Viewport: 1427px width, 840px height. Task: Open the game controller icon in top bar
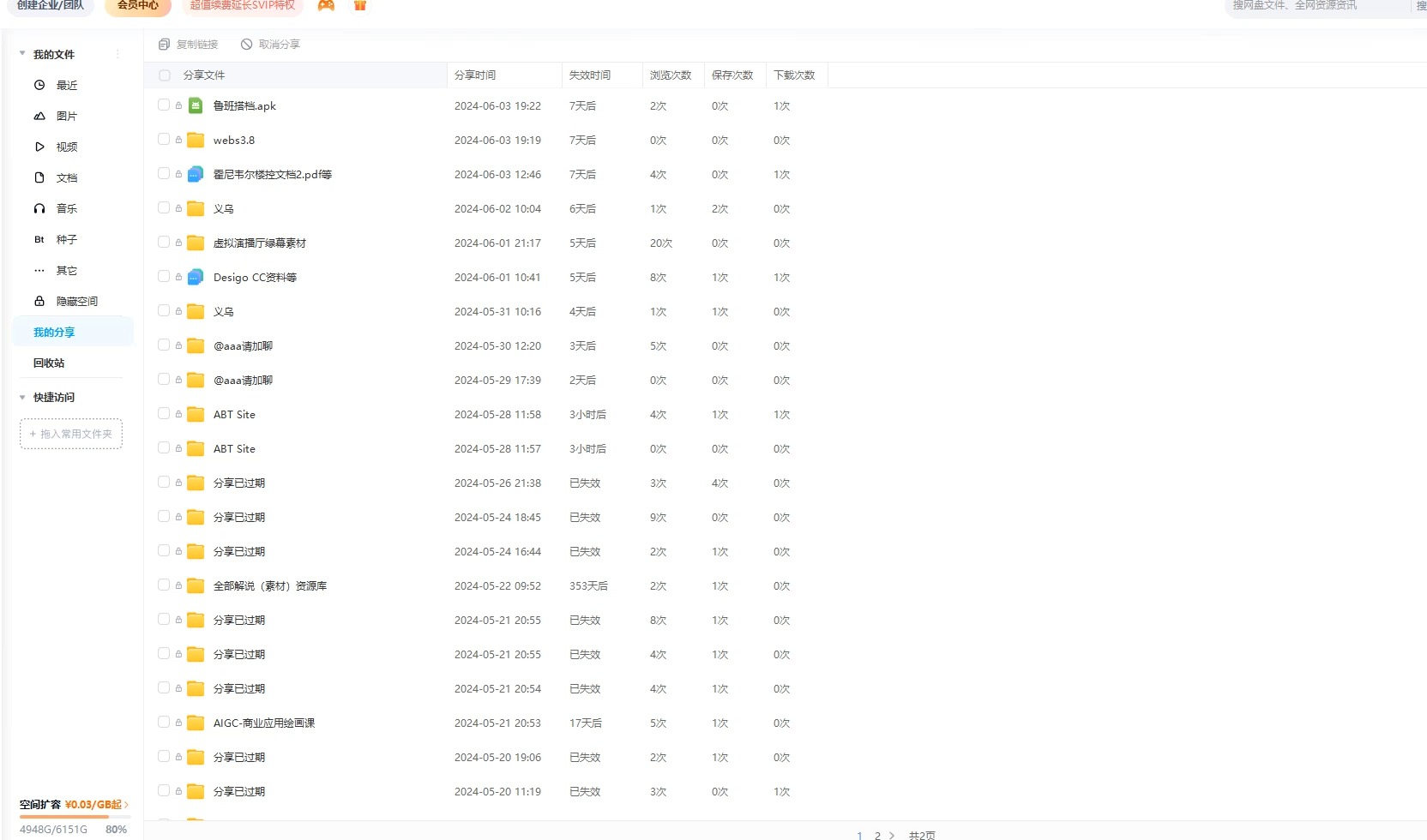click(x=326, y=5)
